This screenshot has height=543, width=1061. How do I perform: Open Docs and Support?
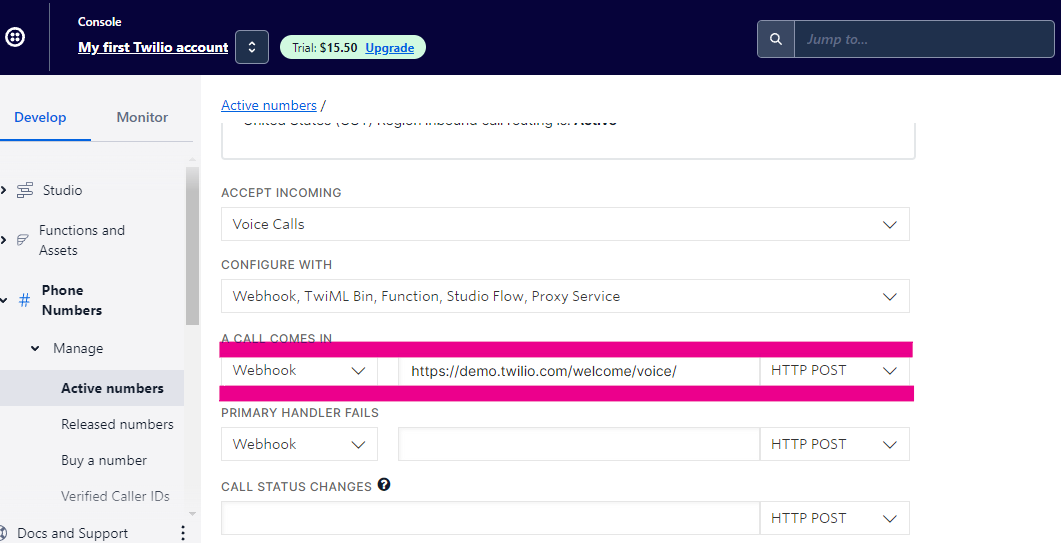[x=72, y=533]
